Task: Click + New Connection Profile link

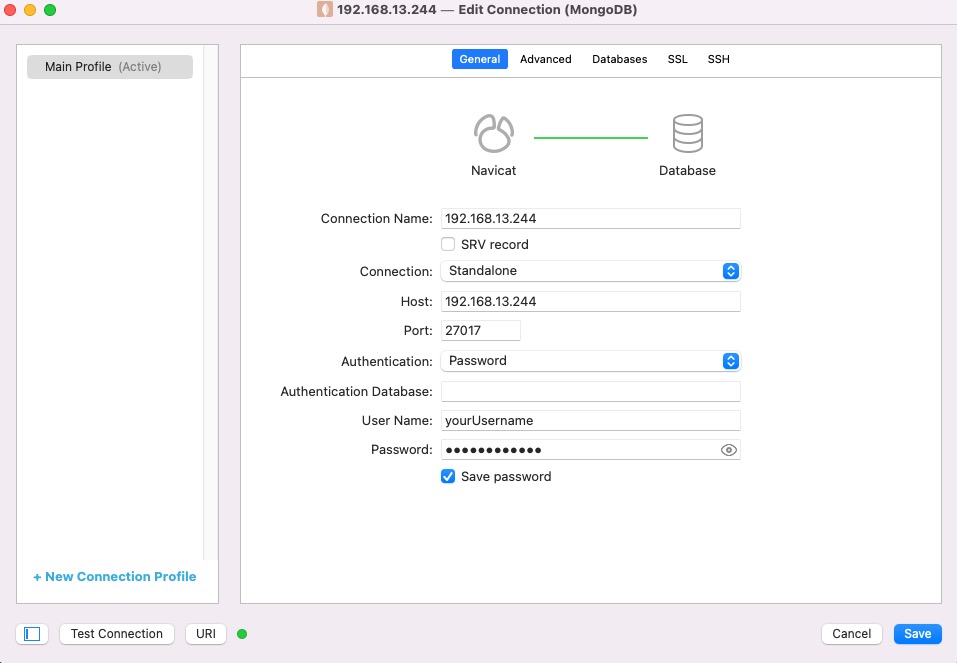Action: pos(115,576)
